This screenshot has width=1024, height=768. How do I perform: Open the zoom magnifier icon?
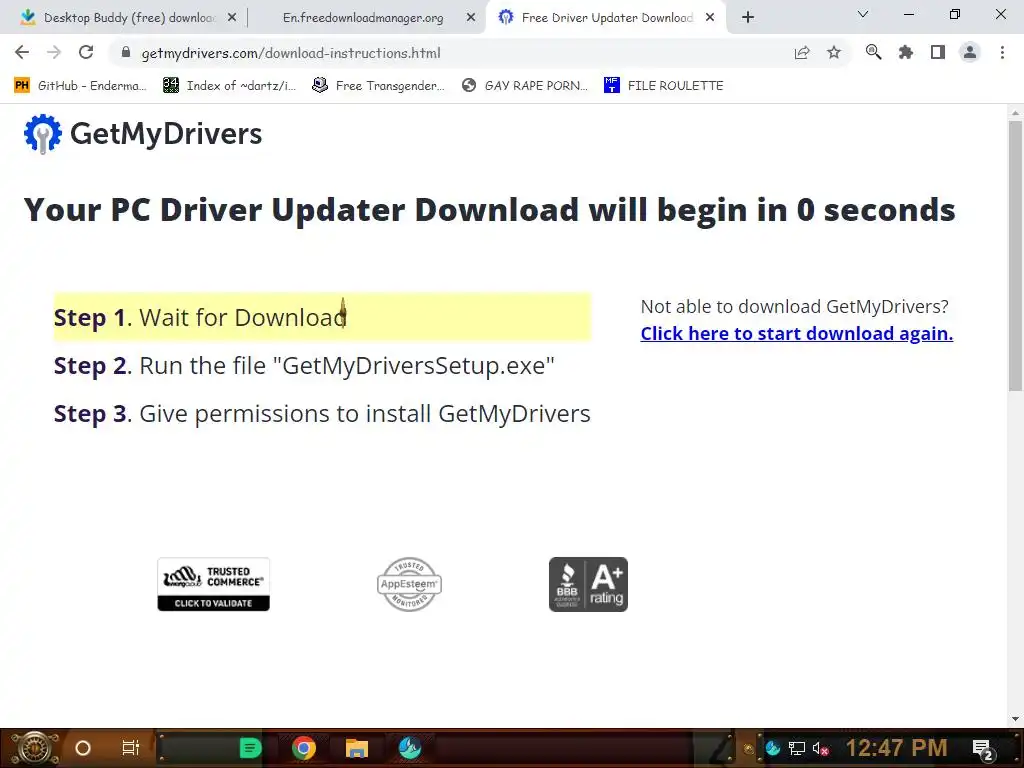(x=873, y=52)
